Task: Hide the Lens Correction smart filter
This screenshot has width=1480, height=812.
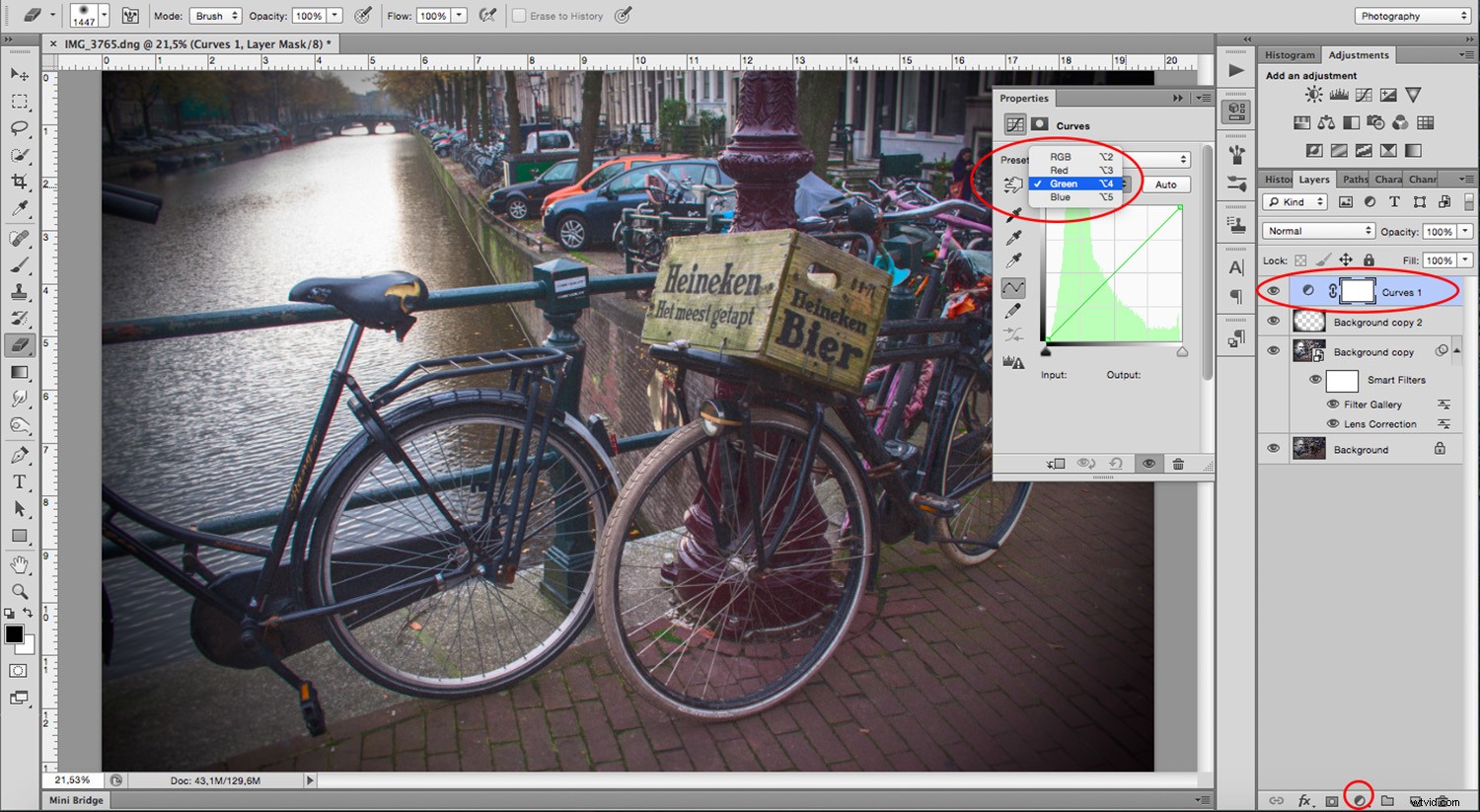Action: pyautogui.click(x=1332, y=423)
